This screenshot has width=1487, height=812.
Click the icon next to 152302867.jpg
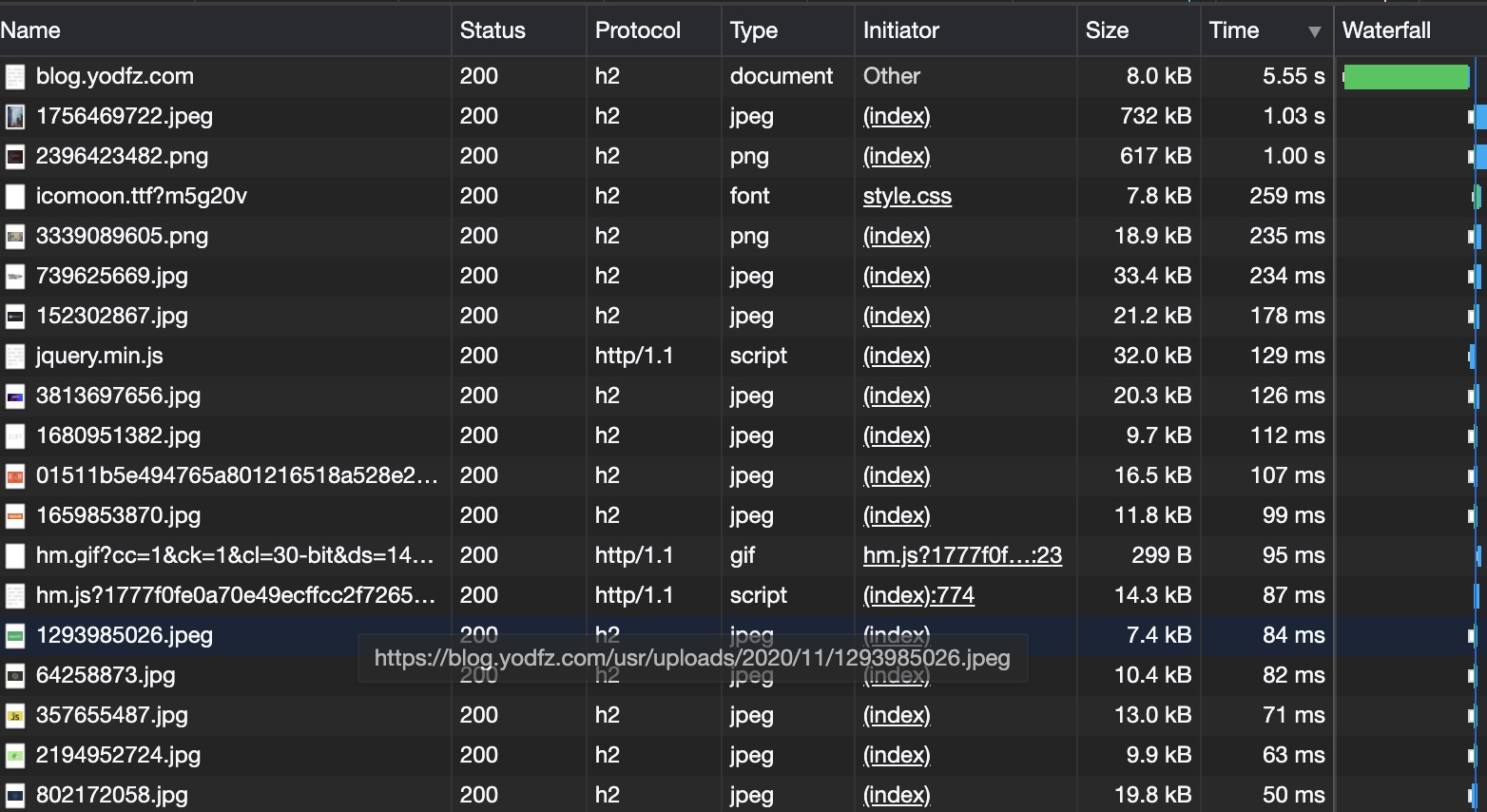click(15, 317)
